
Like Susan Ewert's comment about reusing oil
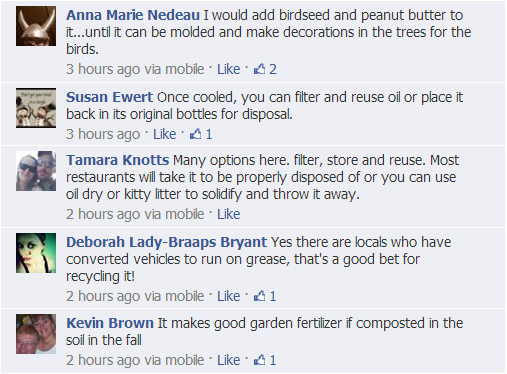coord(164,134)
